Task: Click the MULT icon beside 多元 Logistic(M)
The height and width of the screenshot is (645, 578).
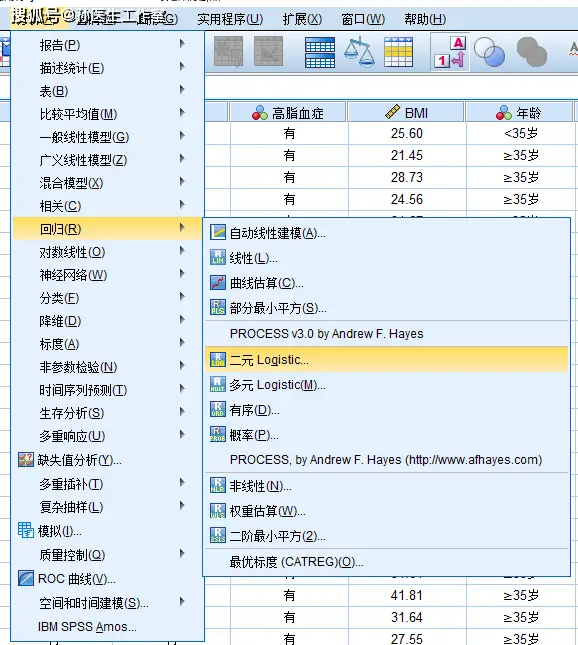Action: point(218,385)
